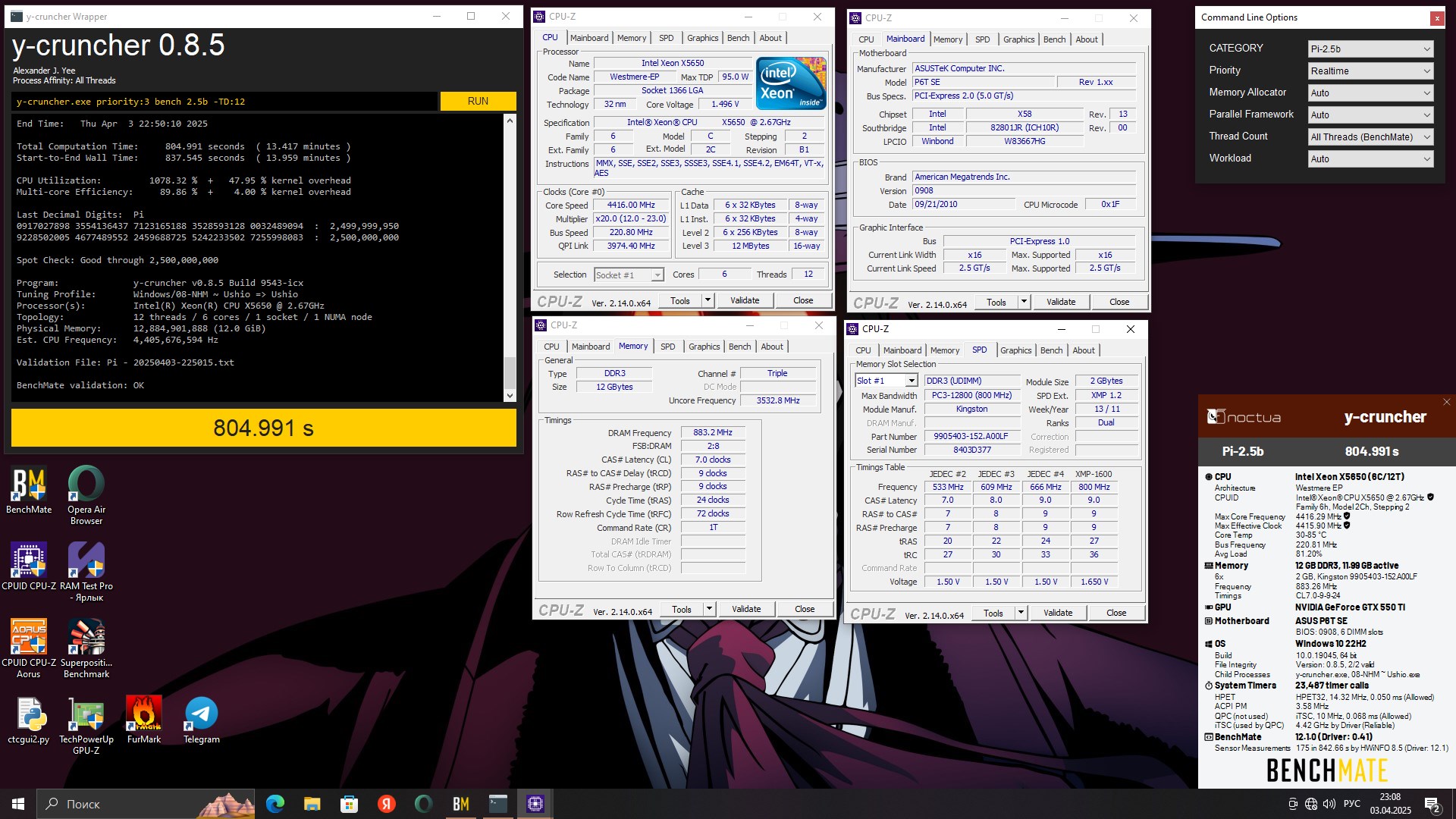Open the BenchMate desktop shortcut
The image size is (1456, 819).
pyautogui.click(x=29, y=490)
